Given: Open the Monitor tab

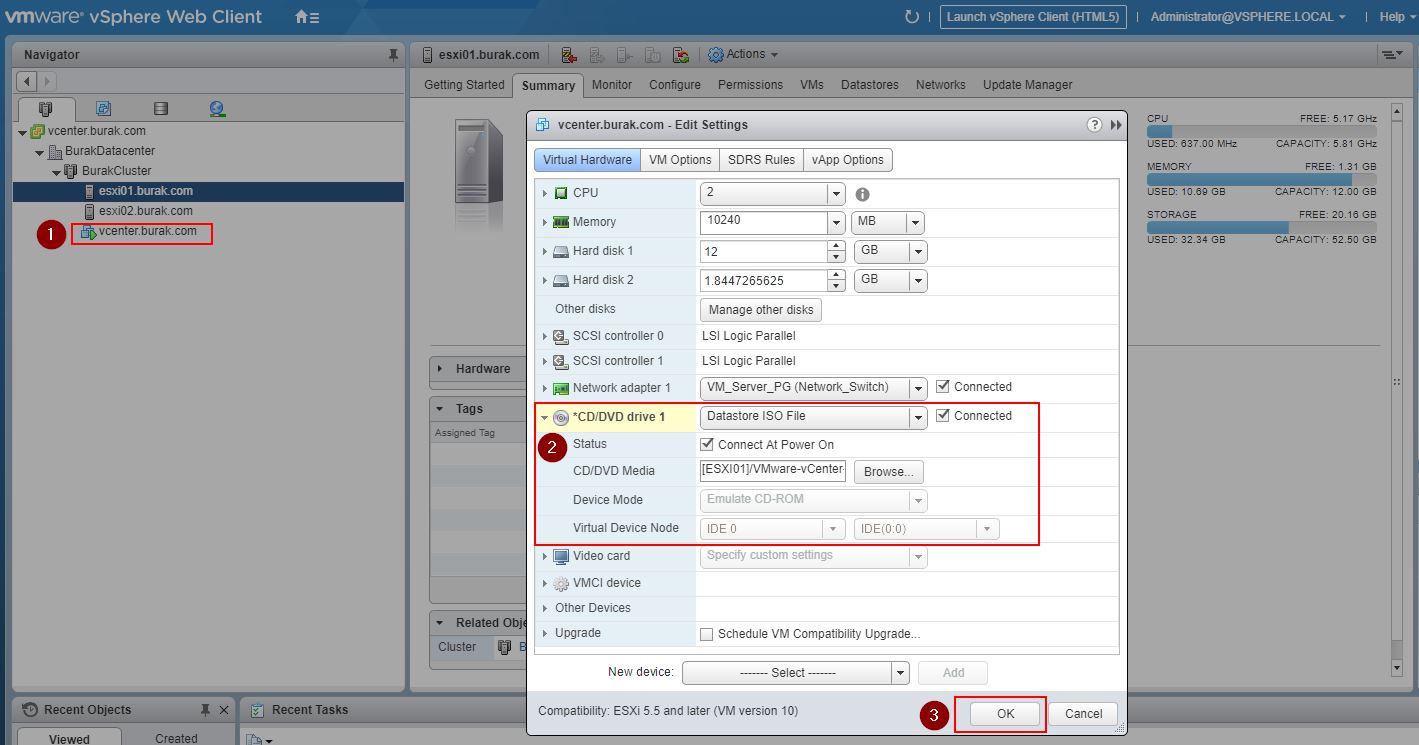Looking at the screenshot, I should (x=612, y=85).
